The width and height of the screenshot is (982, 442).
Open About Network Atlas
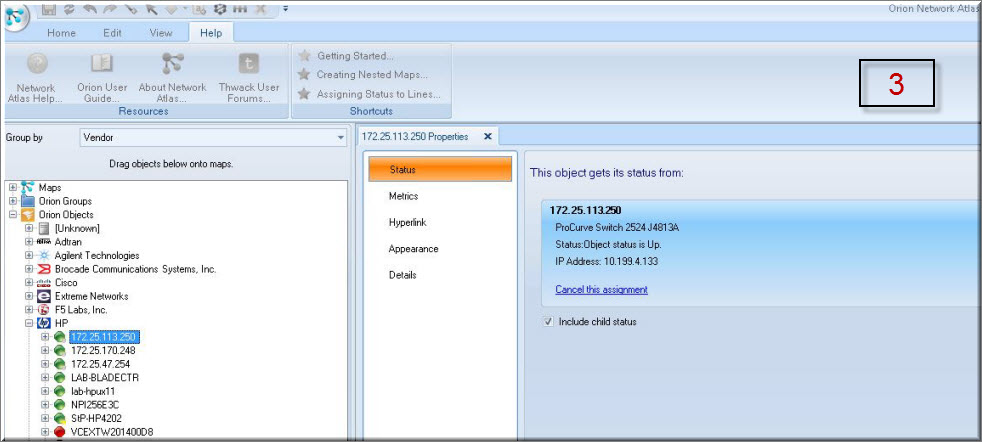(172, 78)
